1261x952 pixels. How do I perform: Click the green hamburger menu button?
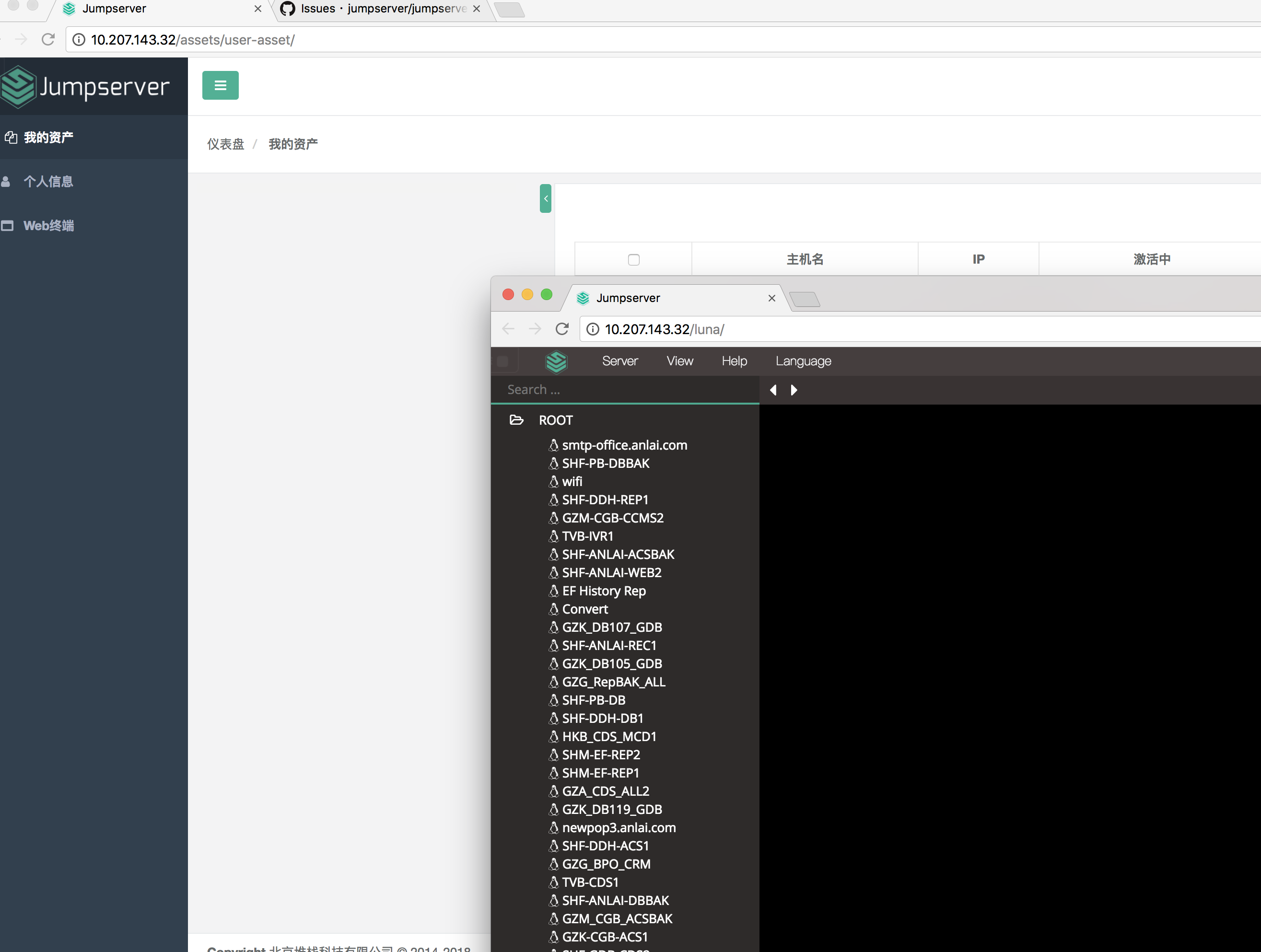click(220, 85)
